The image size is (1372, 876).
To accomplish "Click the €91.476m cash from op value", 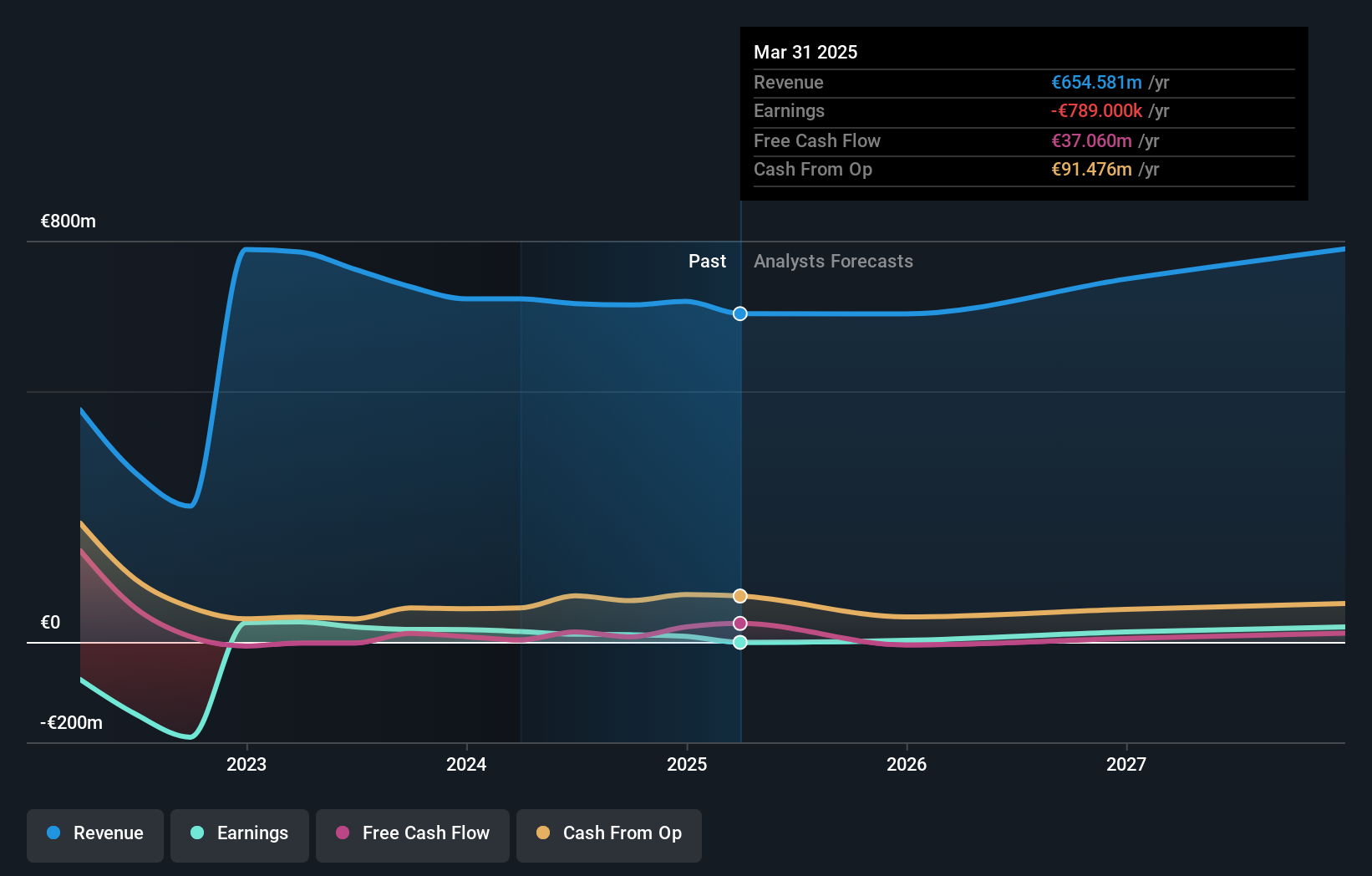I will coord(1091,170).
